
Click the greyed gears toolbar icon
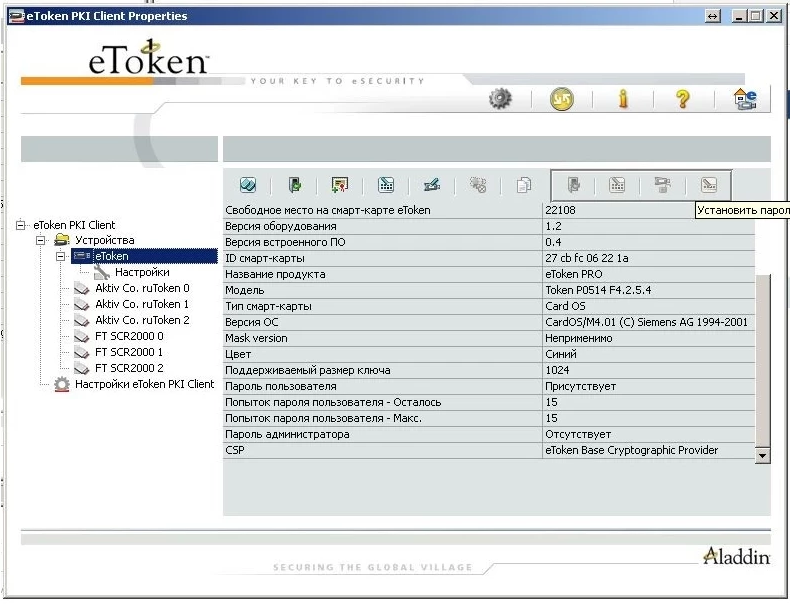click(478, 185)
